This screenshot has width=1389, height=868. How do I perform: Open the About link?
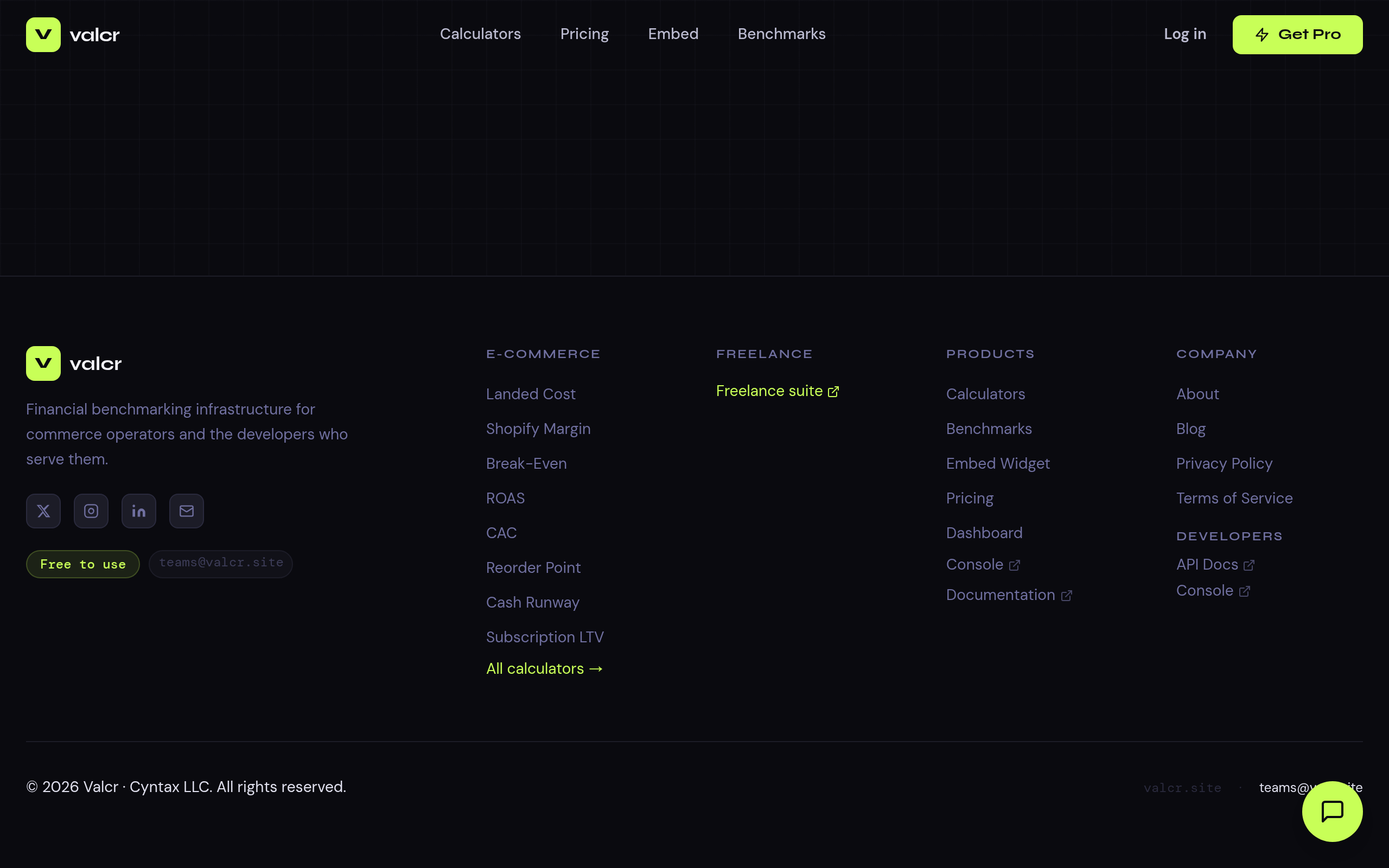1197,394
